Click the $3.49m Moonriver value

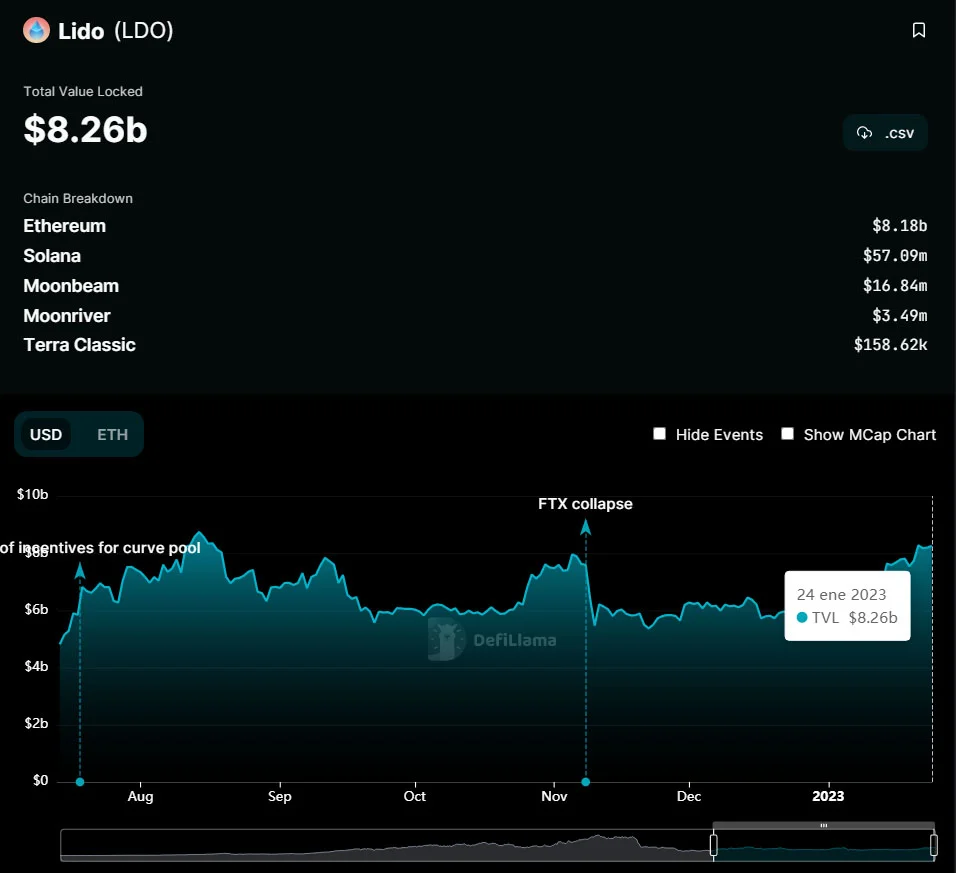(899, 316)
